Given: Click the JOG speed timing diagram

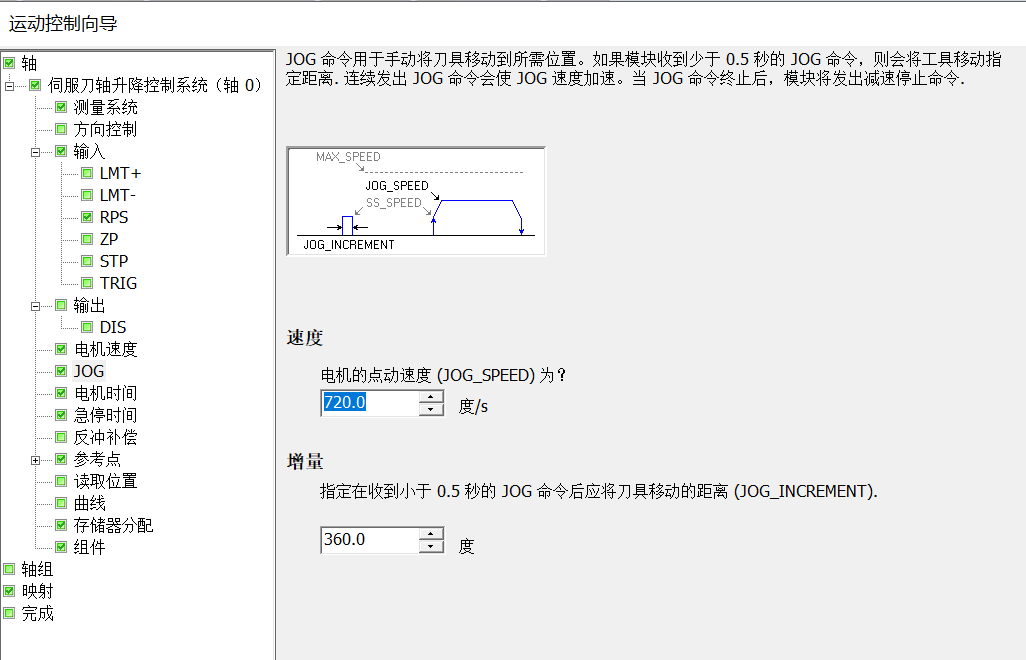Looking at the screenshot, I should pos(416,201).
